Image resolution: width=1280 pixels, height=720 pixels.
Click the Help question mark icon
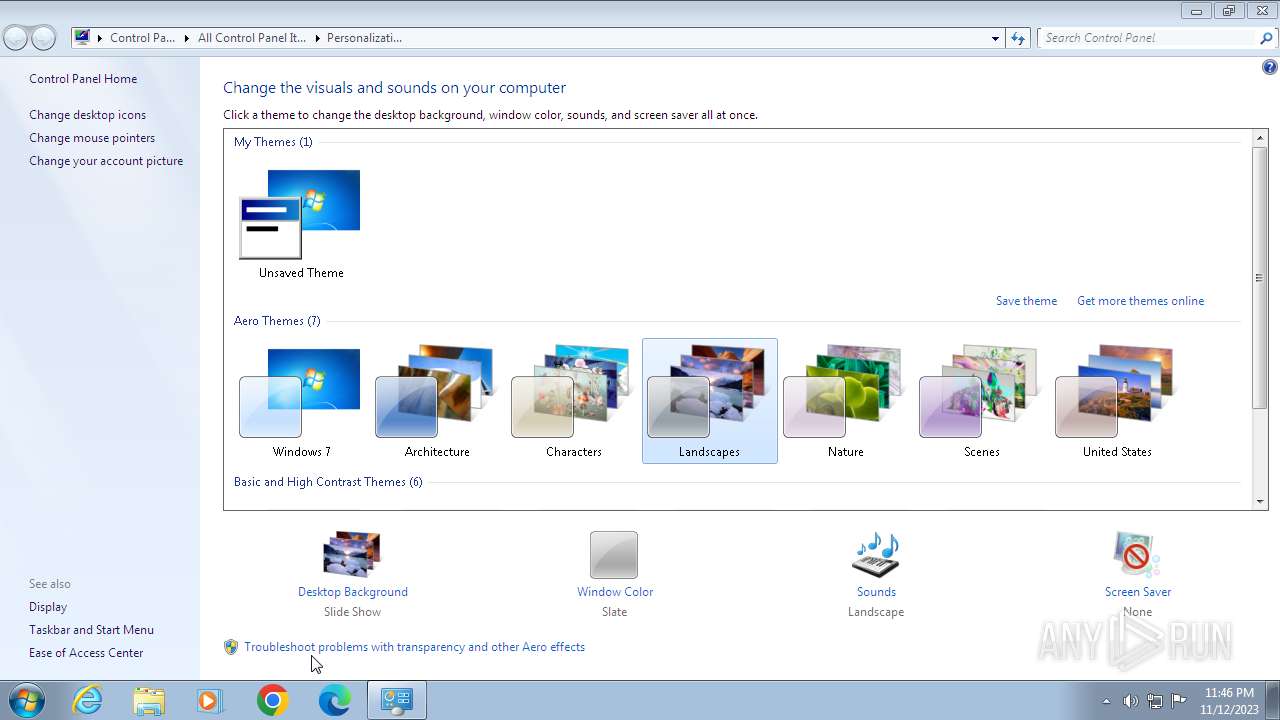click(1269, 68)
